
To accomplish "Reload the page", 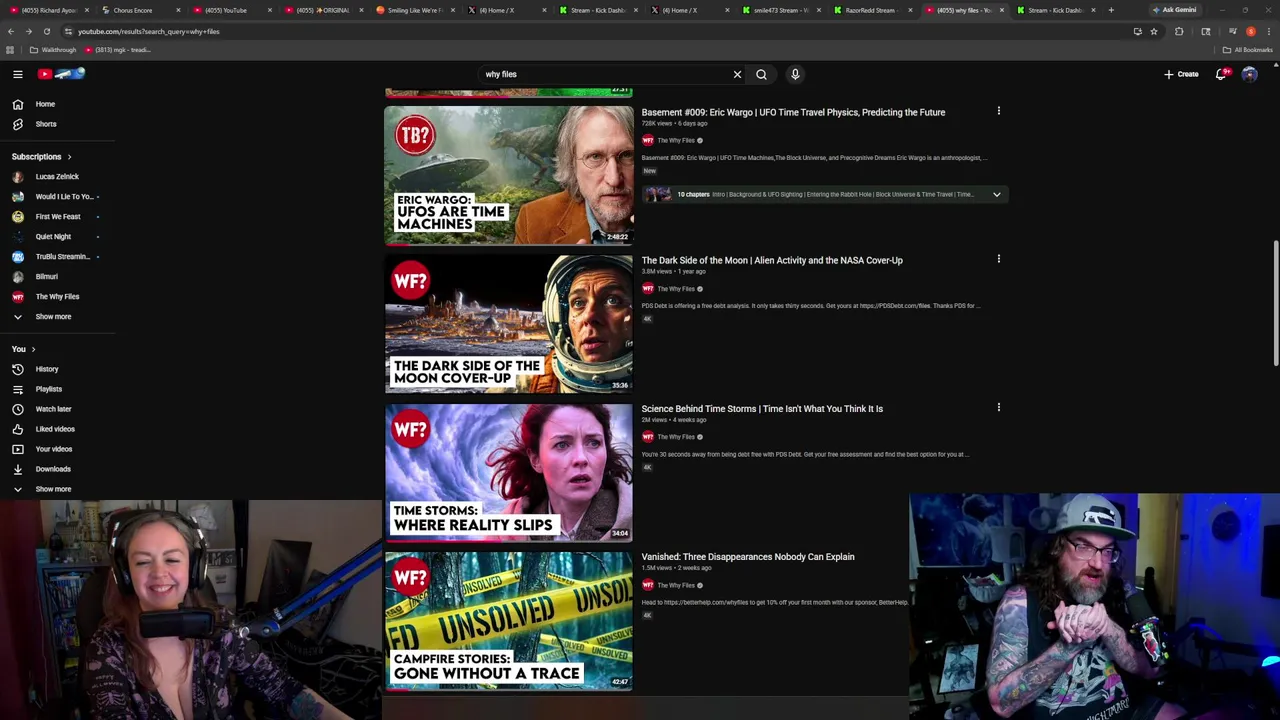I will coord(46,31).
